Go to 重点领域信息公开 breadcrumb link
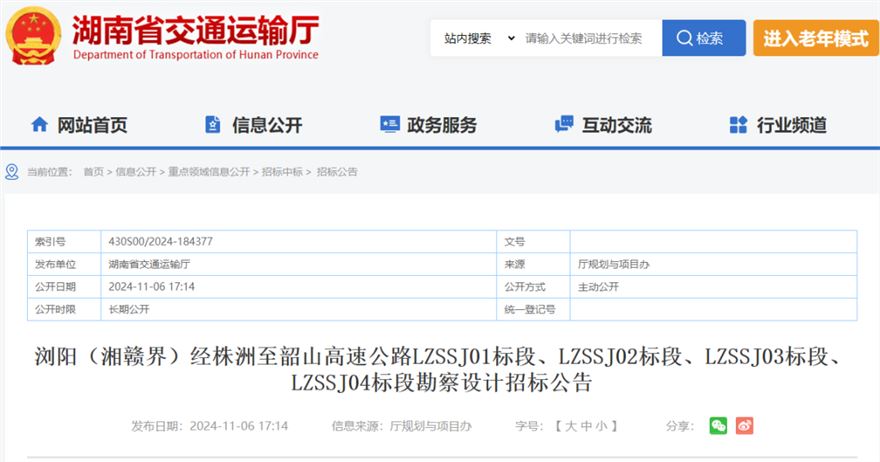 209,172
